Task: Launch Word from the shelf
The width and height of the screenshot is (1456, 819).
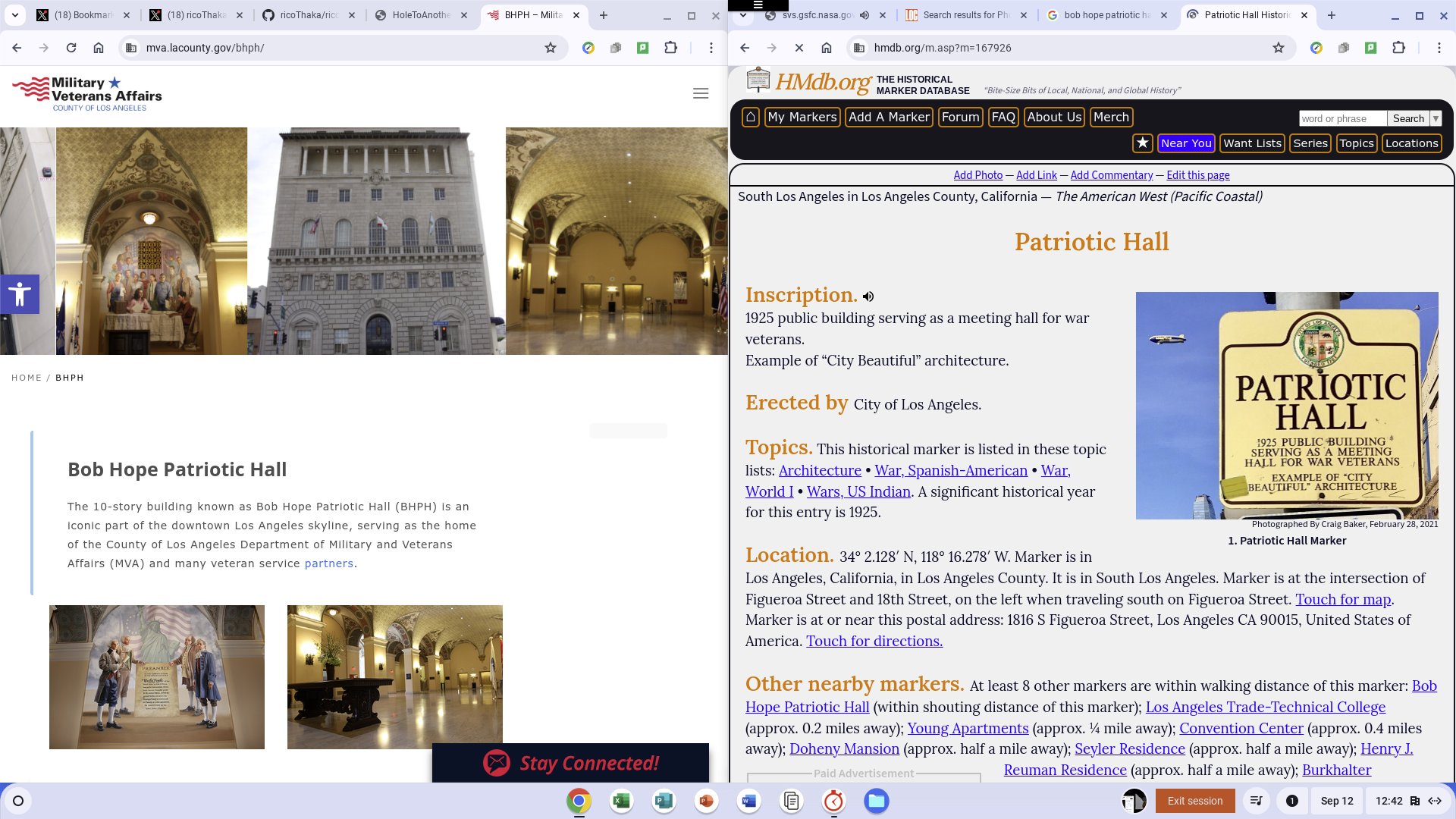Action: (748, 801)
